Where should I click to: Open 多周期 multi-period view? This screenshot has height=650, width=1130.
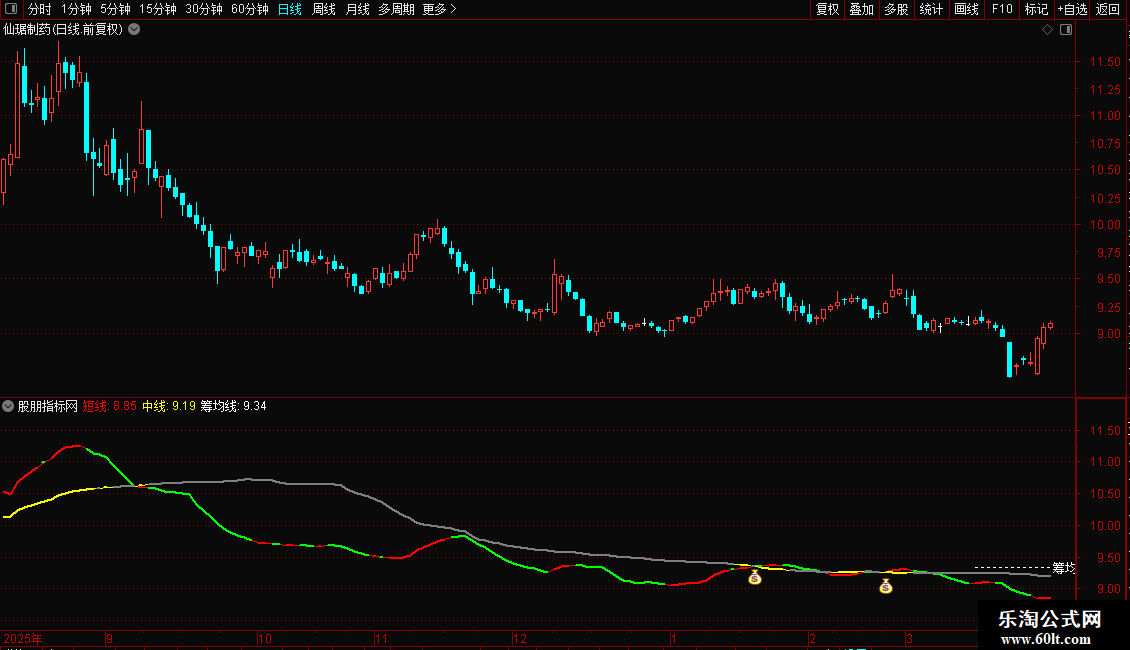pos(396,9)
